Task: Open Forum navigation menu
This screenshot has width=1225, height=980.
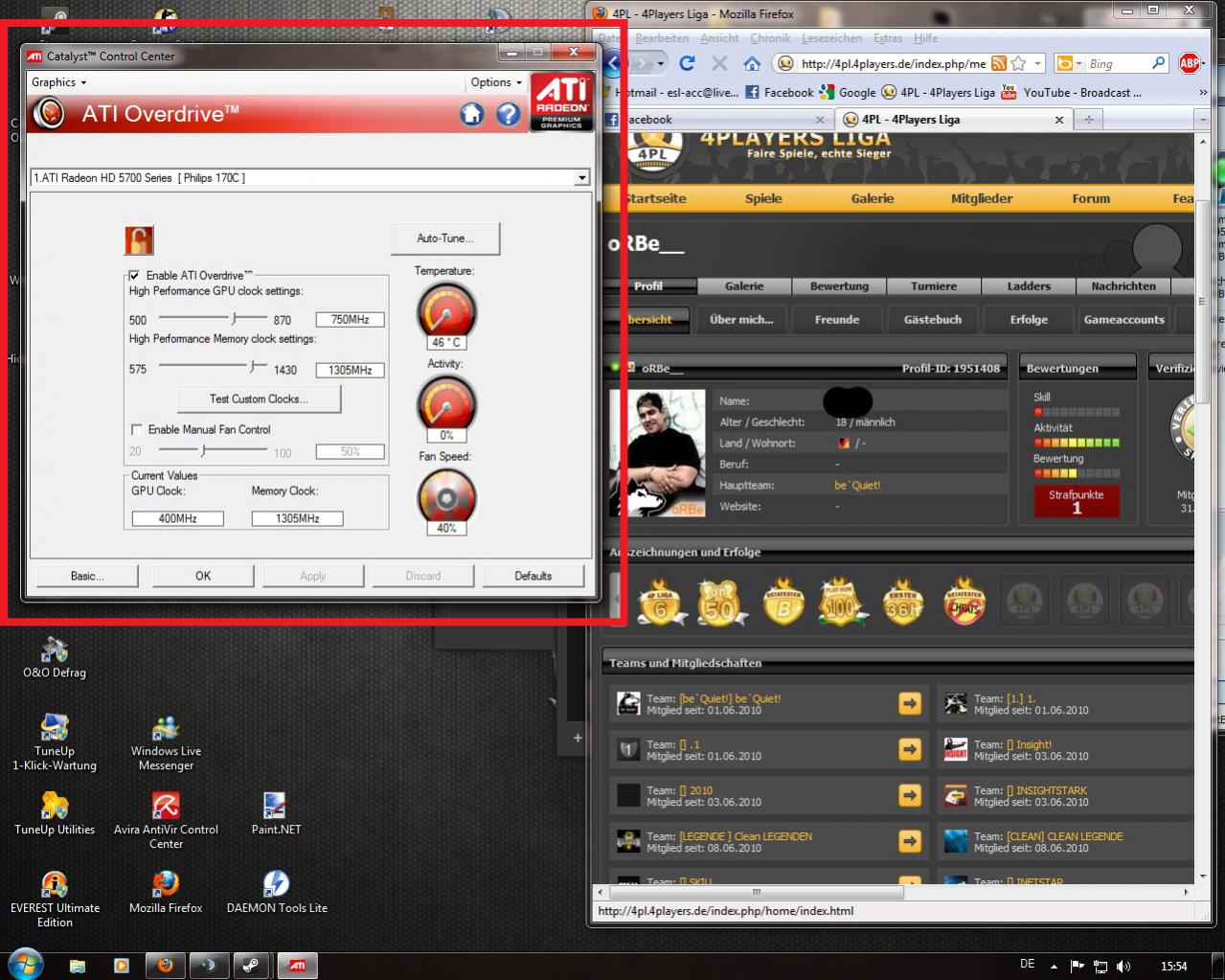Action: coord(1091,198)
